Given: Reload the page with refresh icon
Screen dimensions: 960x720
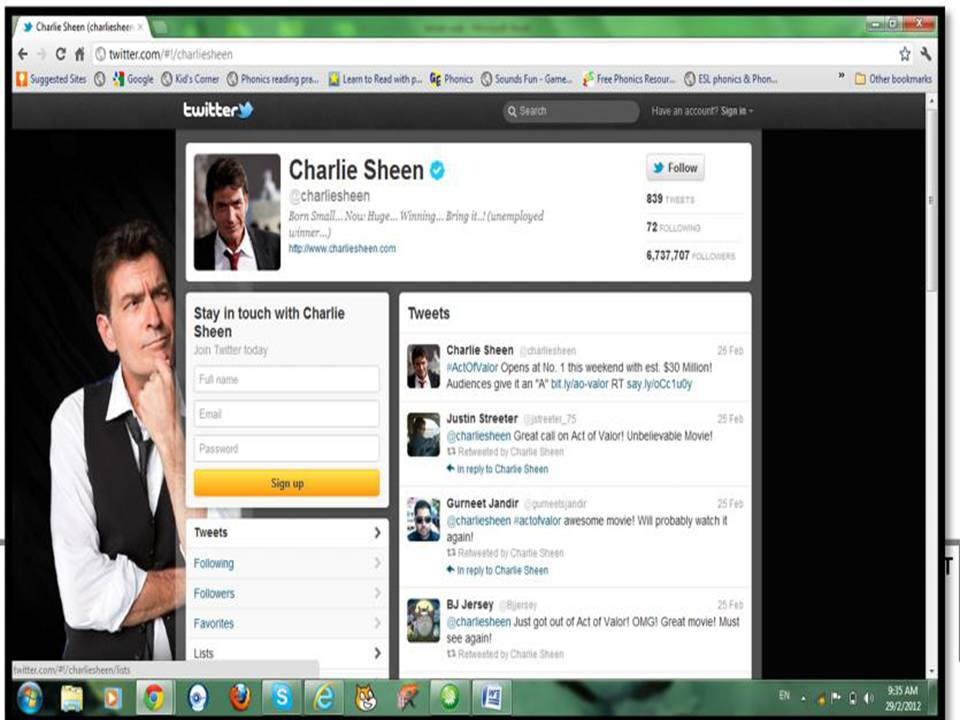Looking at the screenshot, I should coord(60,54).
